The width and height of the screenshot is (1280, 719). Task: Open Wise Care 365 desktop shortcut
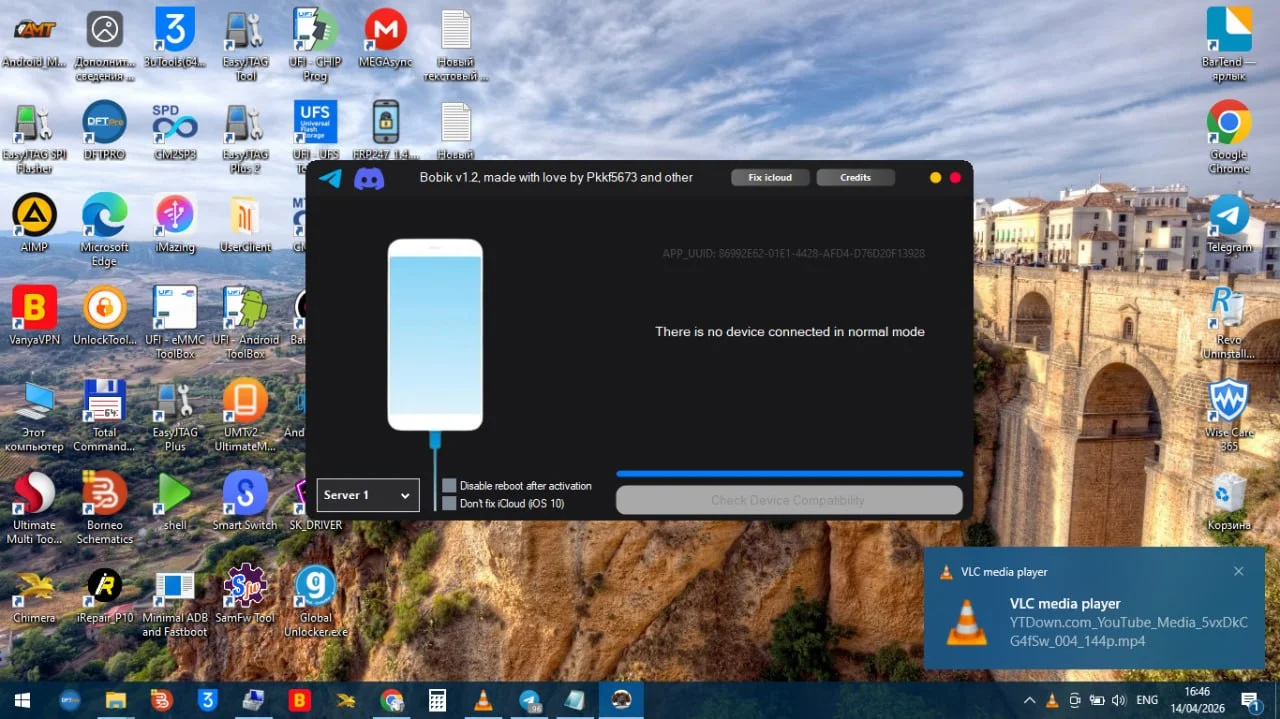(x=1228, y=415)
